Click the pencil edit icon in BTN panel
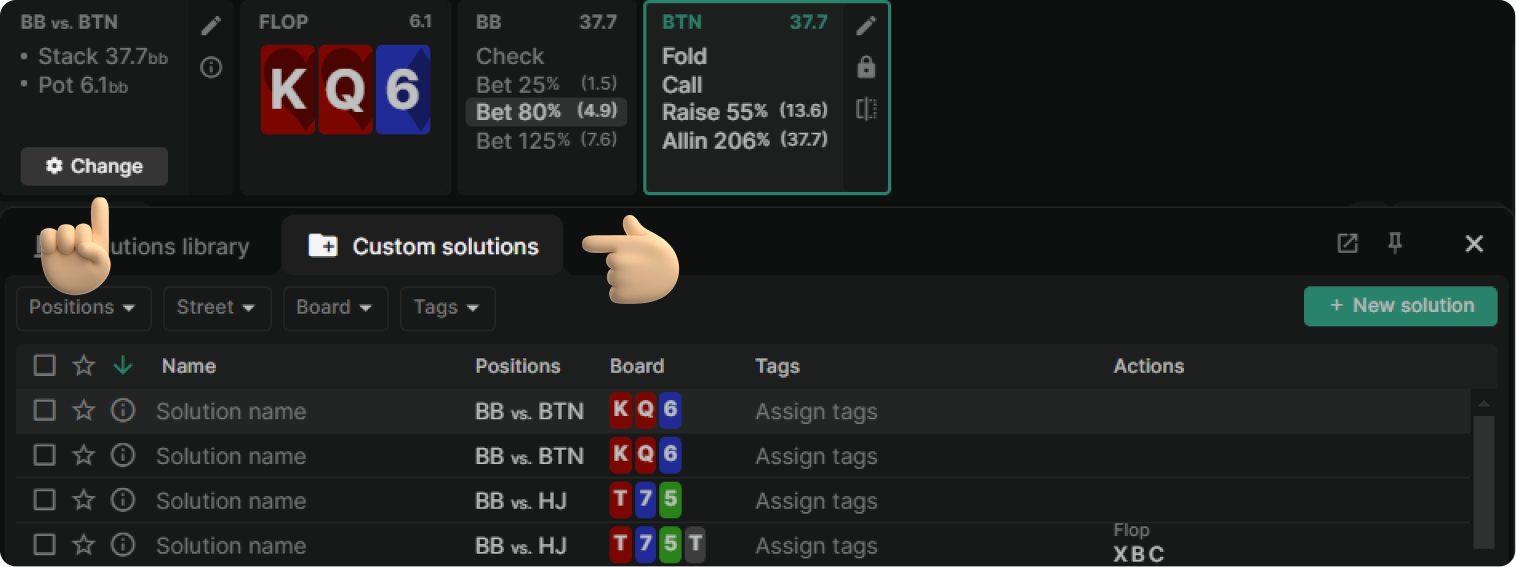 pyautogui.click(x=866, y=27)
